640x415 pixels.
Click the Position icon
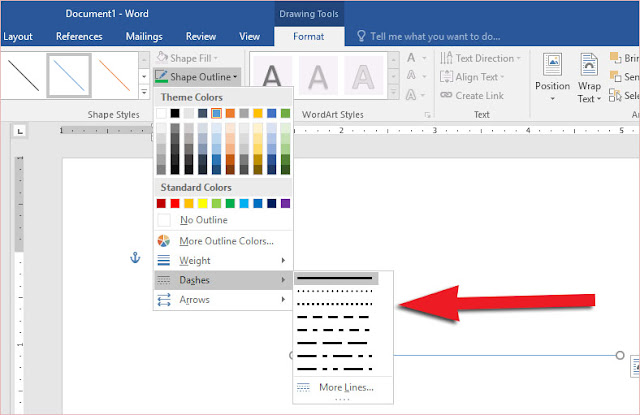coord(552,64)
